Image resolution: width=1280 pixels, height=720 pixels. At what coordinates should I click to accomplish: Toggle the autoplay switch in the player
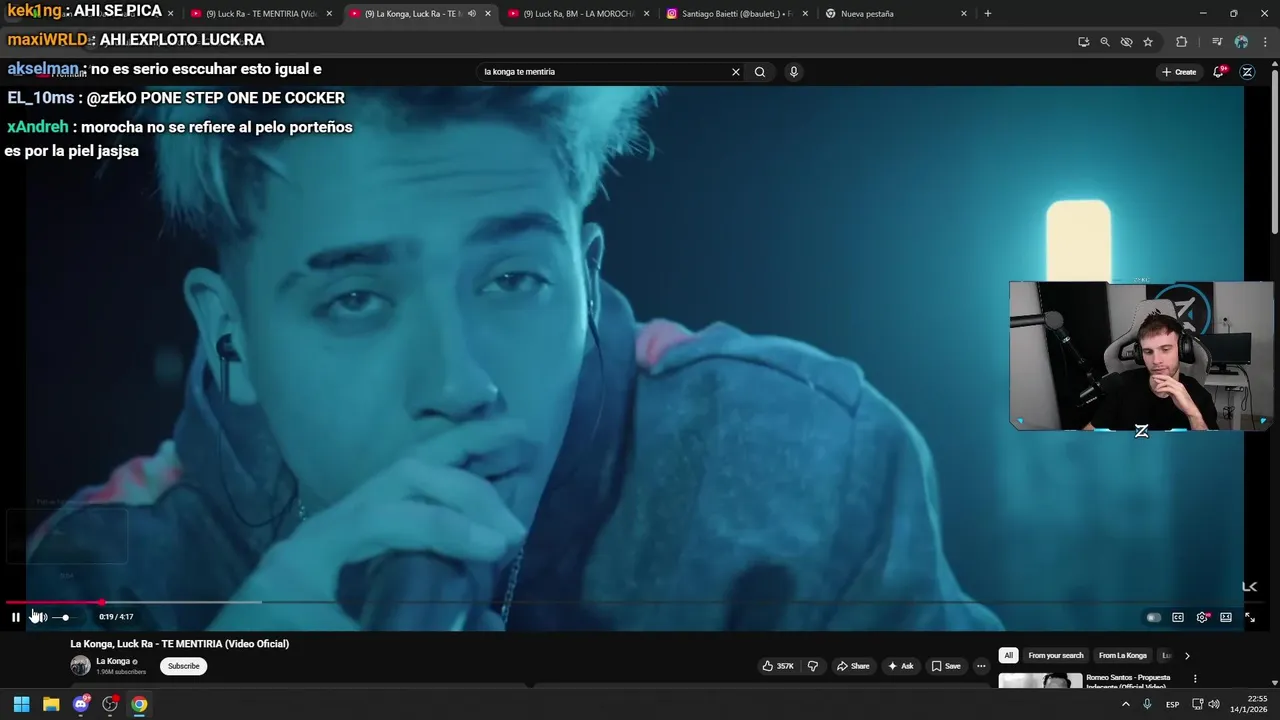click(1153, 617)
